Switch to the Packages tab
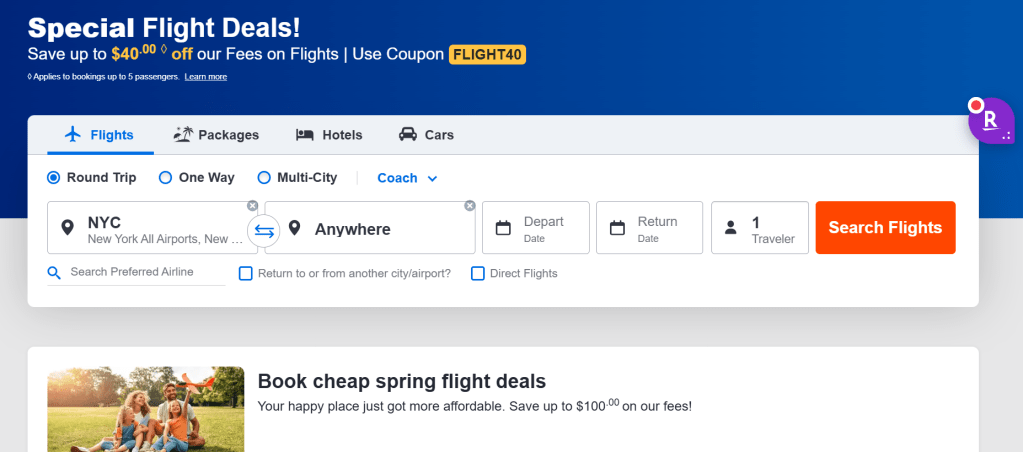The image size is (1023, 452). [216, 135]
